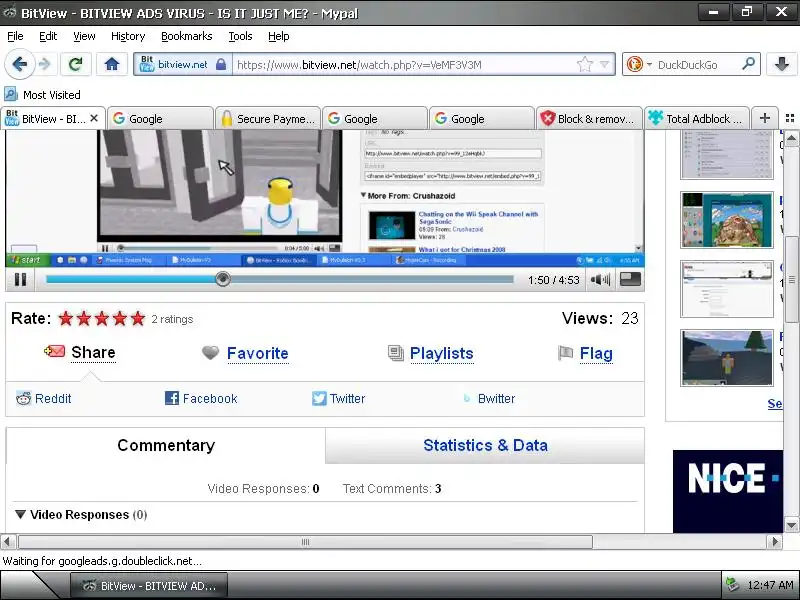This screenshot has height=600, width=800.
Task: Toggle the player fullscreen view icon
Action: [630, 279]
